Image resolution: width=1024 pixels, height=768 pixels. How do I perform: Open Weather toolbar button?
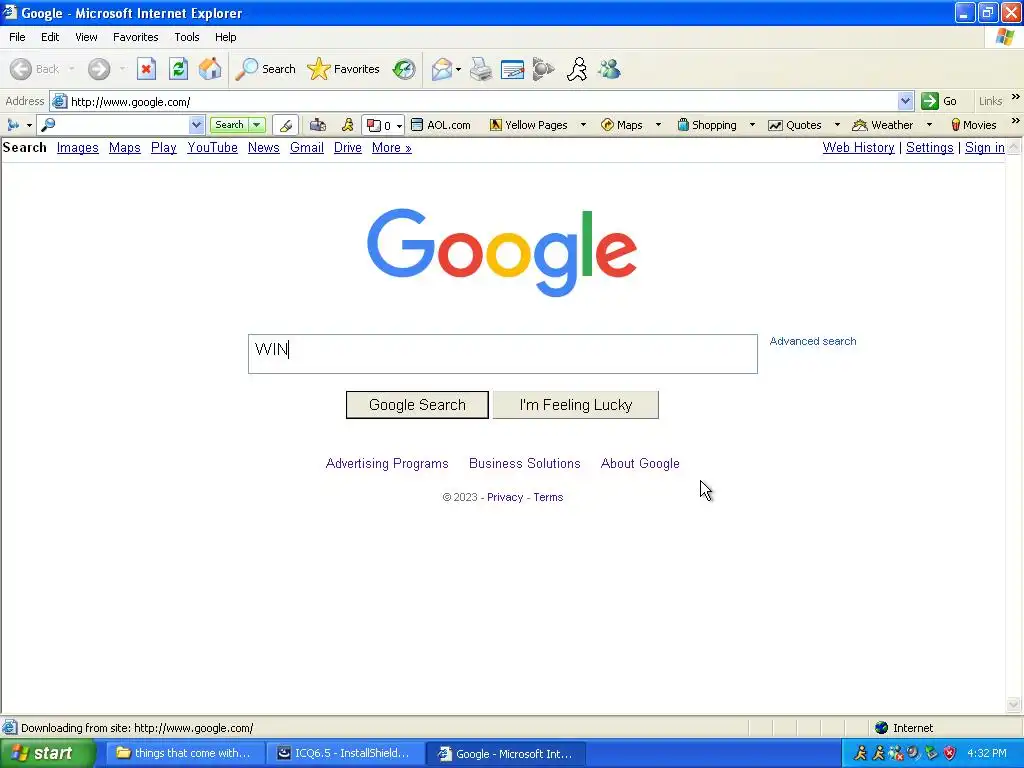coord(882,125)
